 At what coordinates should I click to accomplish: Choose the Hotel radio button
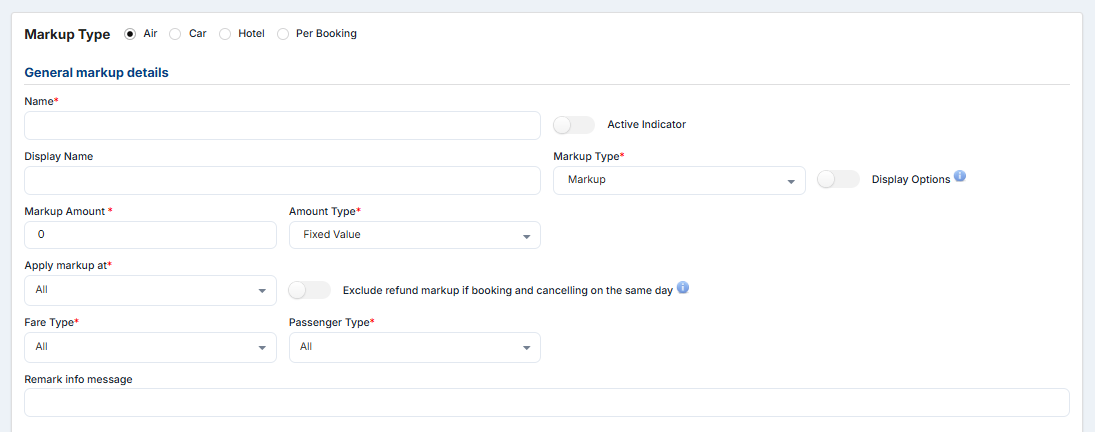tap(224, 34)
